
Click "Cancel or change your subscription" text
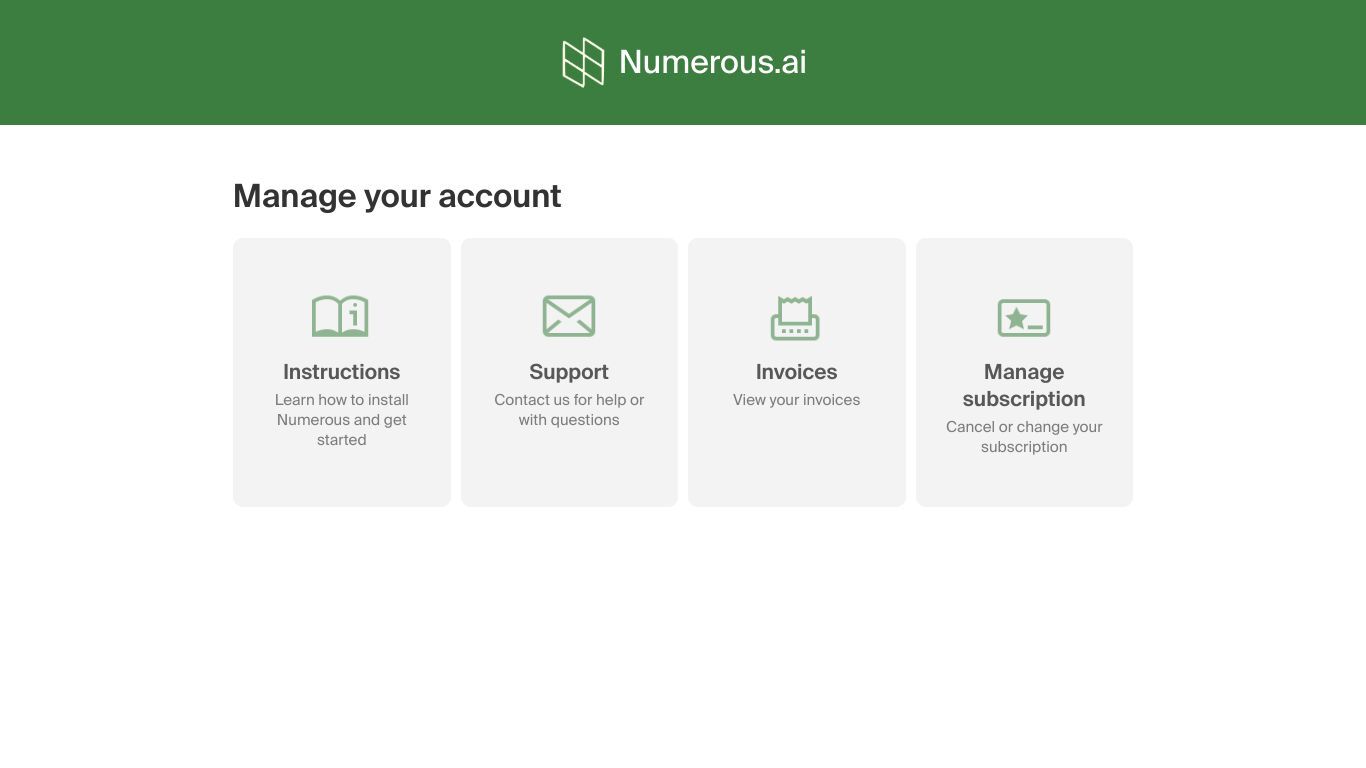pos(1024,437)
